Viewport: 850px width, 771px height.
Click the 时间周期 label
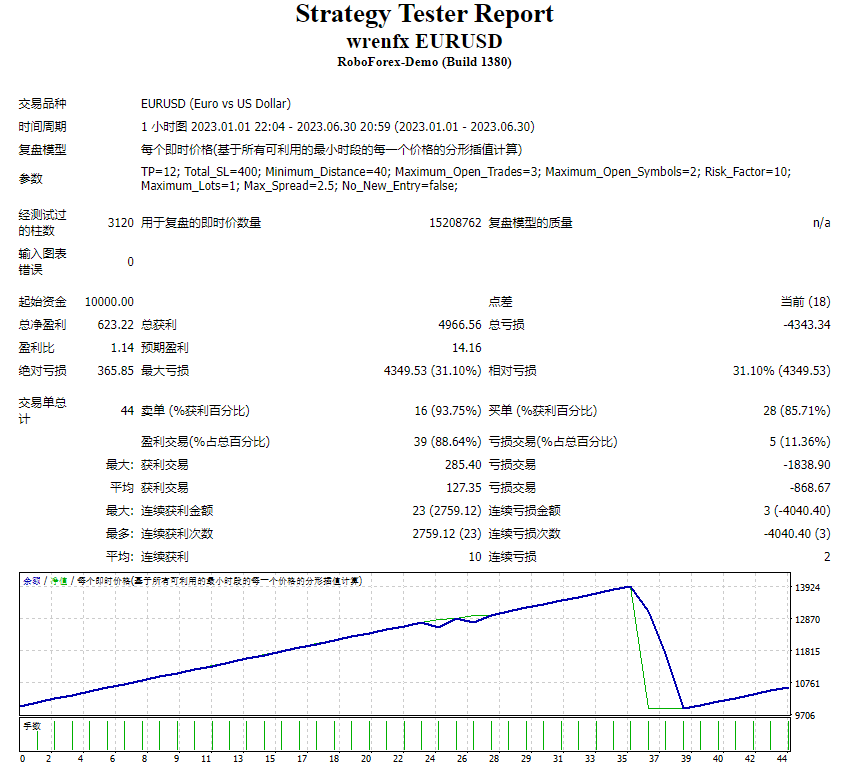click(x=42, y=127)
